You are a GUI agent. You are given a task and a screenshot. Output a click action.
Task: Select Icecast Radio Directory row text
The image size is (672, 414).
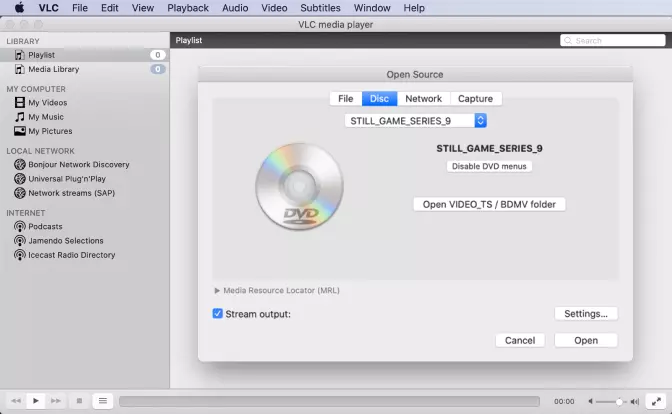coord(72,255)
